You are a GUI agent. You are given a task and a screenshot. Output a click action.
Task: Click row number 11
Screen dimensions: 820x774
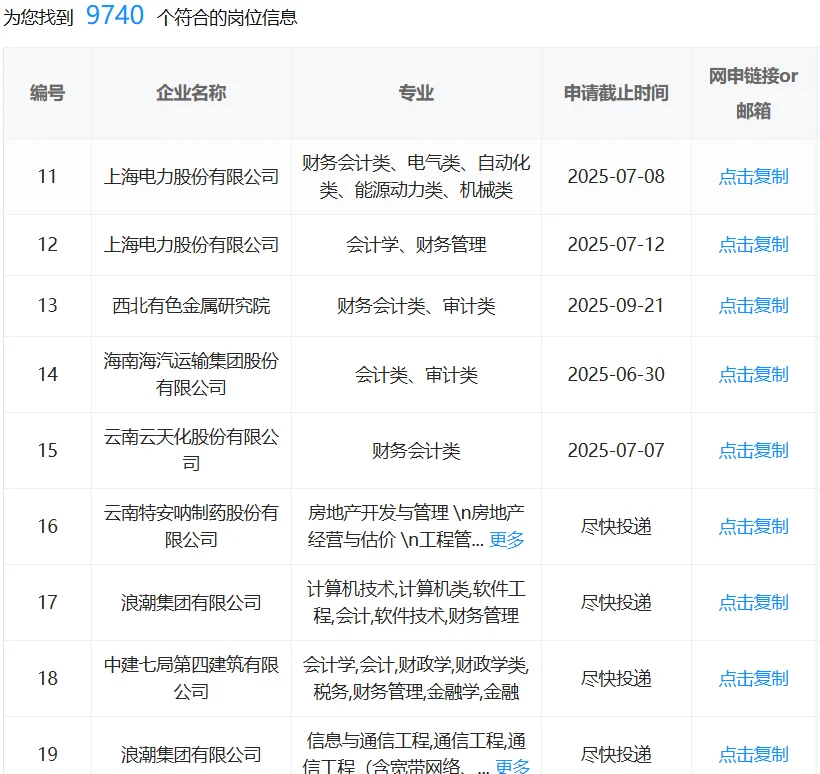point(48,177)
